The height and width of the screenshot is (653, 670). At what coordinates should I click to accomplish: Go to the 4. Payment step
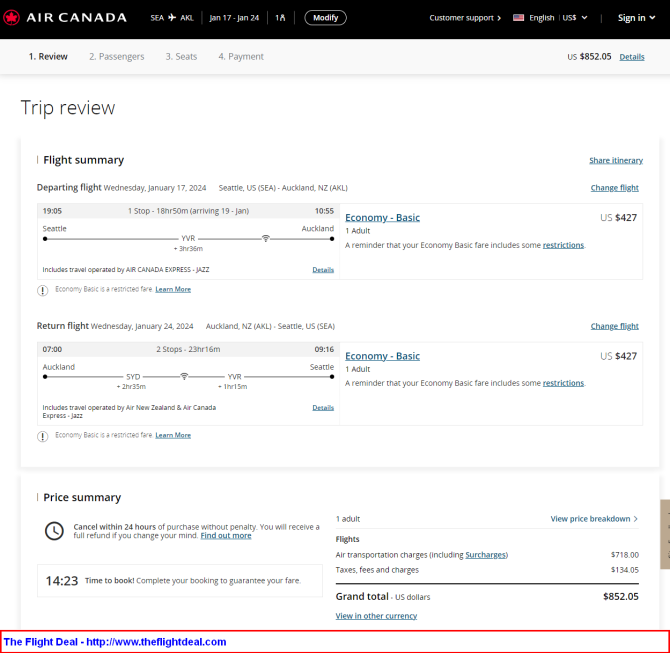click(x=241, y=56)
